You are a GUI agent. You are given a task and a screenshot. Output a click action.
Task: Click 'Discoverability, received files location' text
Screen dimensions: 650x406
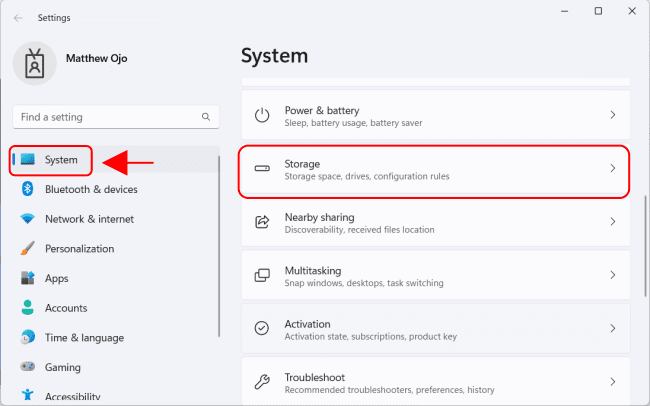coord(359,230)
